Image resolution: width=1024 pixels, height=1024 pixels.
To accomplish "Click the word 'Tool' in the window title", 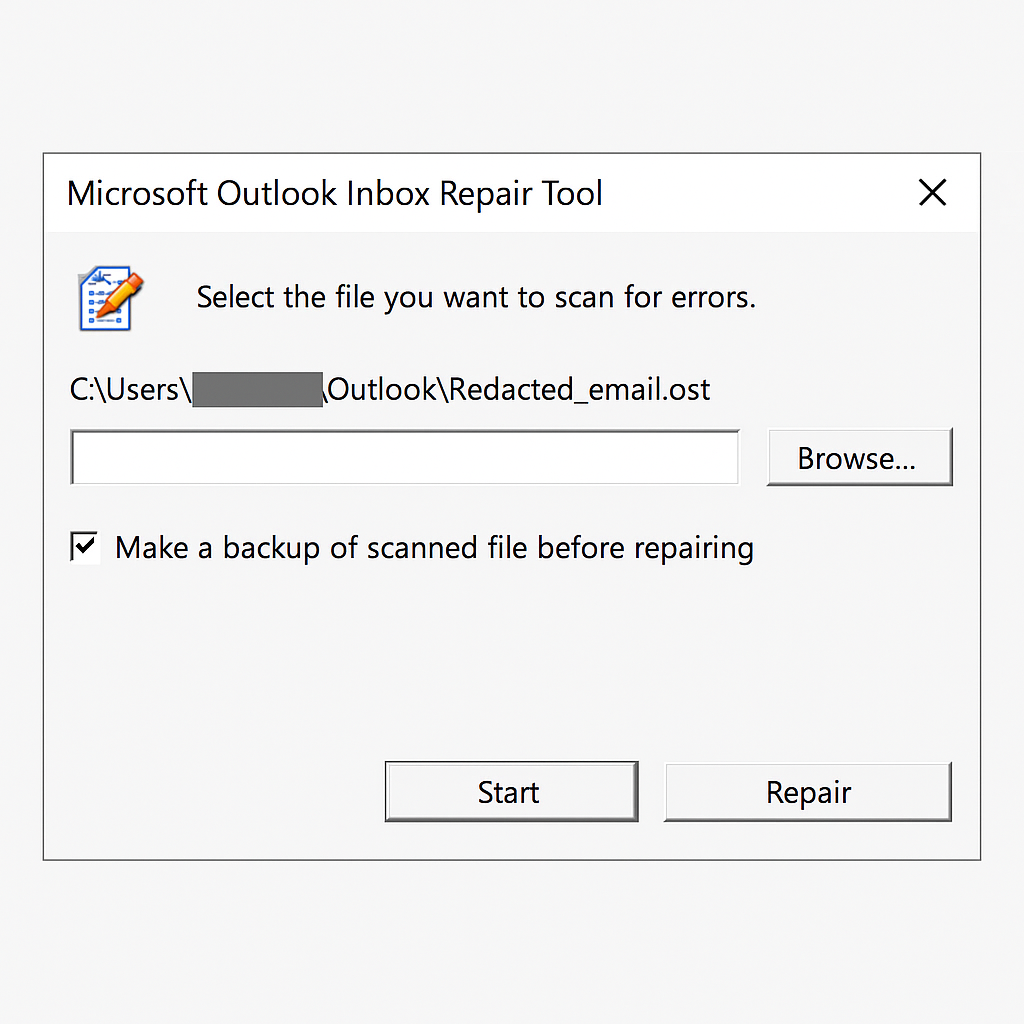I will 573,193.
